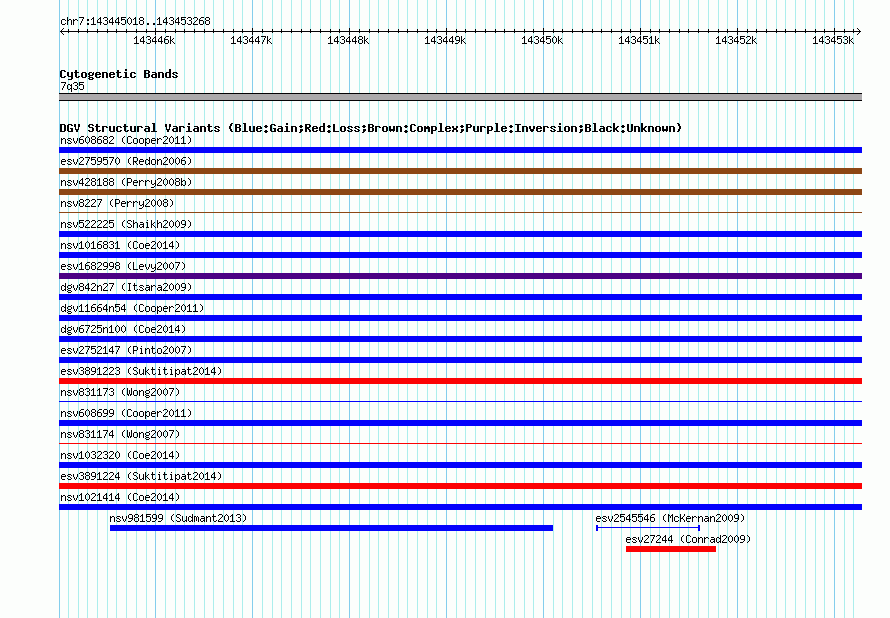Select the 7q35 band label
Viewport: 890px width, 618px height.
(x=72, y=86)
